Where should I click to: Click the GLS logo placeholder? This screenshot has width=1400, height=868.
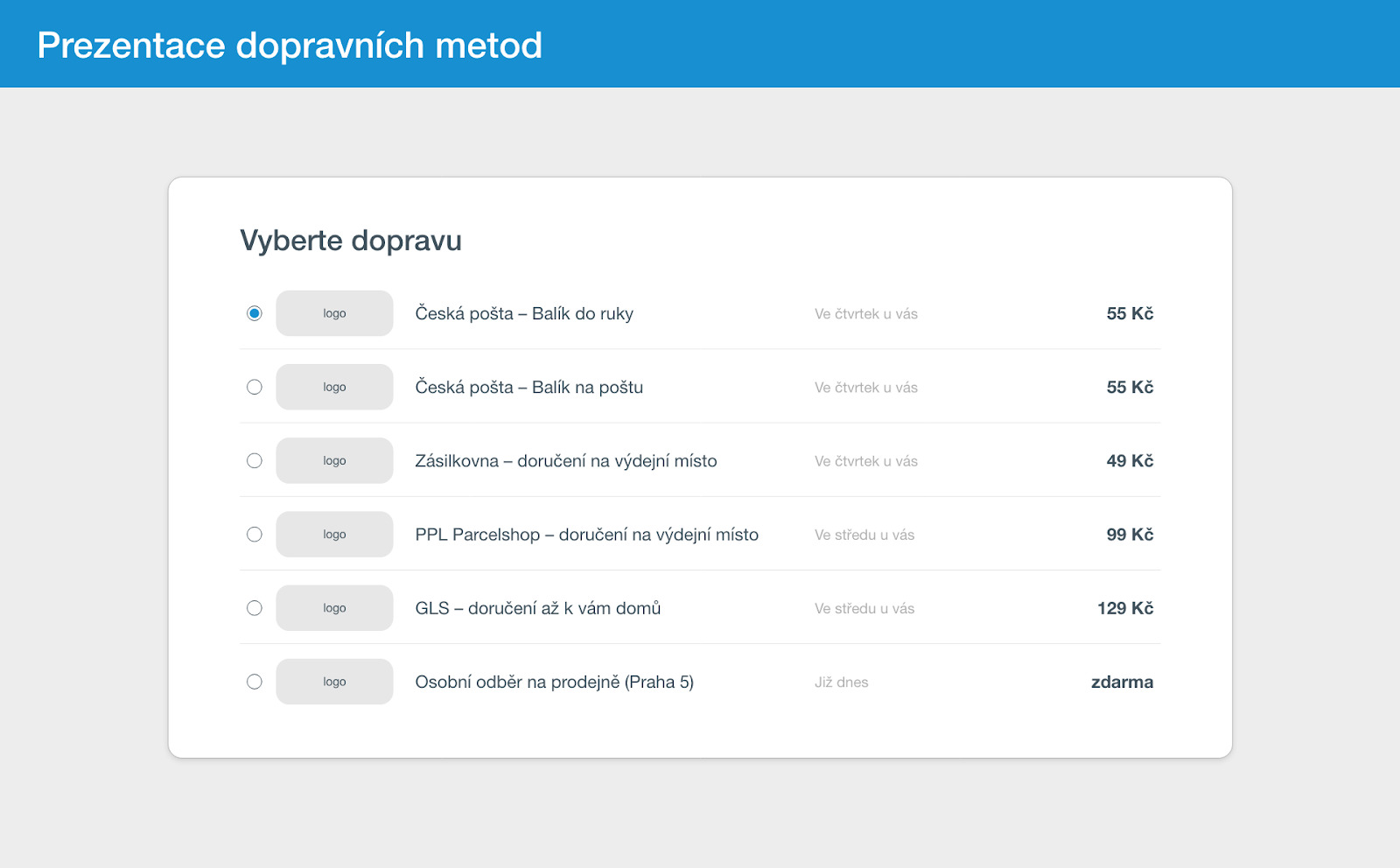click(x=334, y=607)
